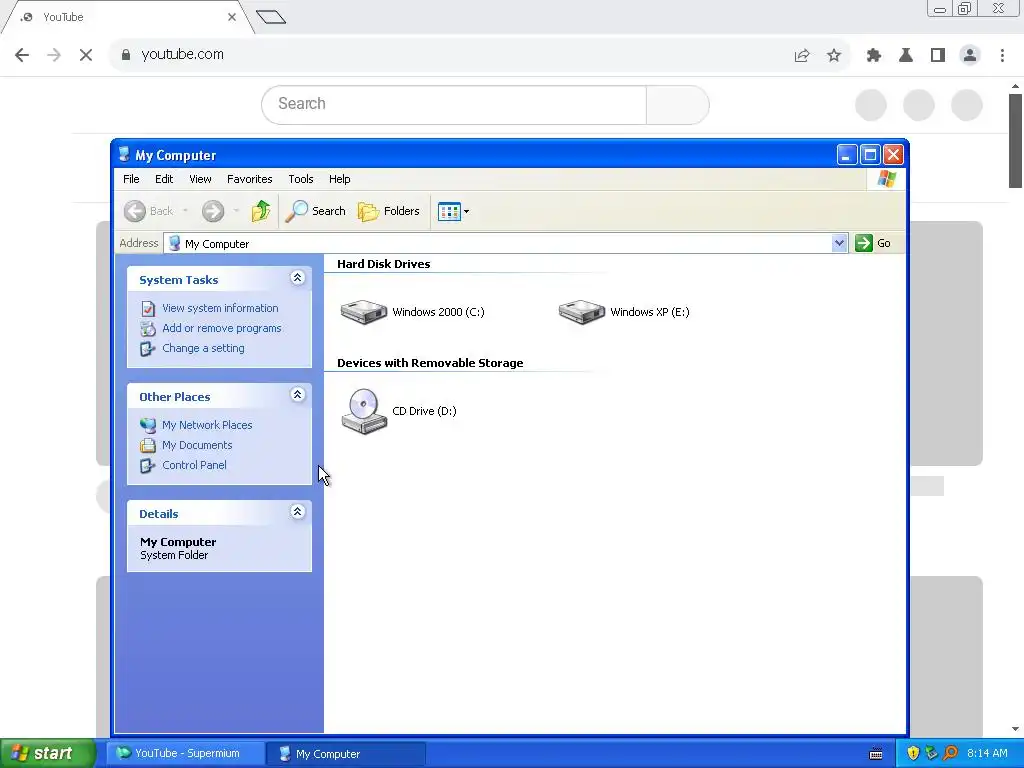Expand the Address bar dropdown

[839, 244]
